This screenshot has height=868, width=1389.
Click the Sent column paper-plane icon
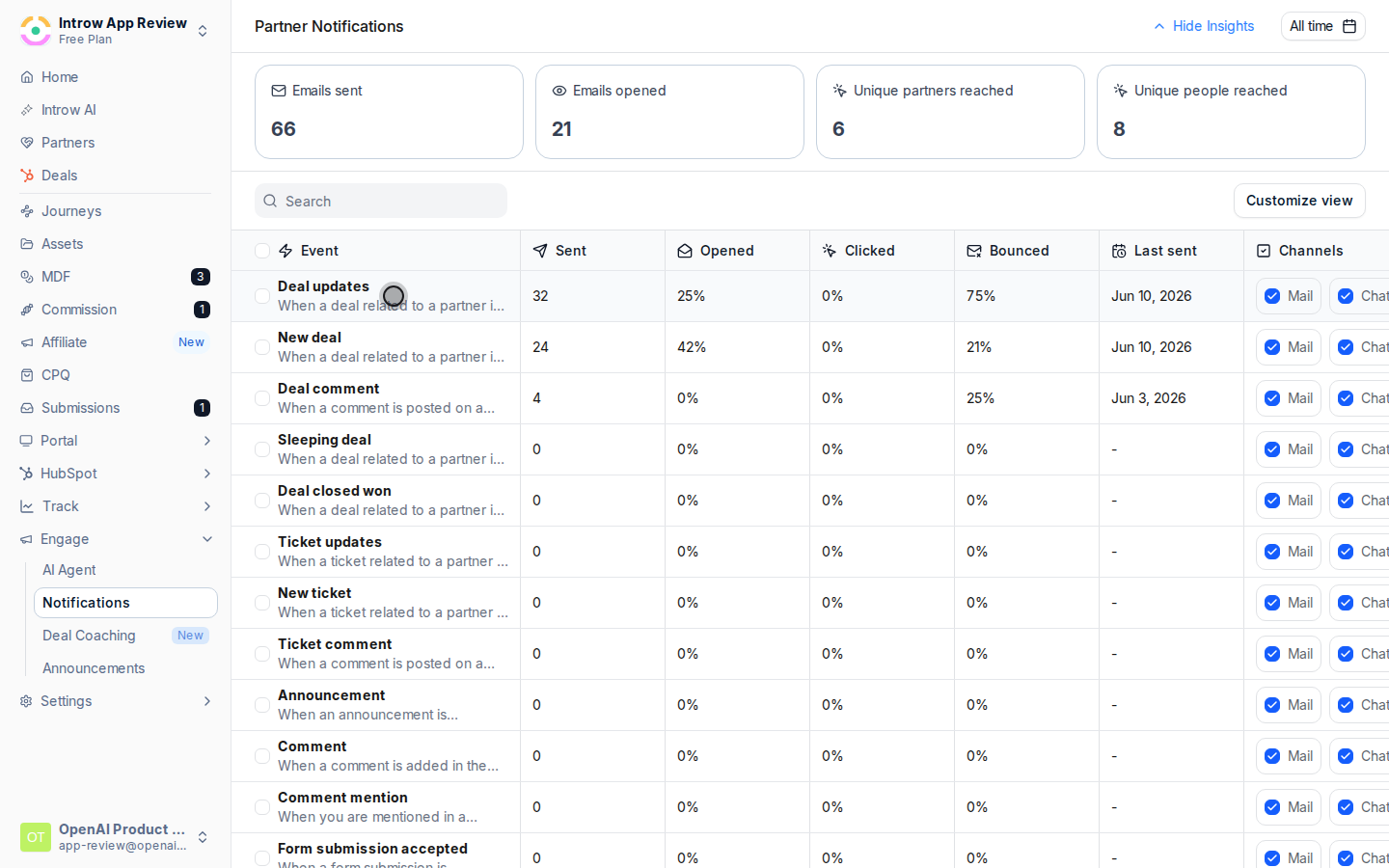click(540, 251)
